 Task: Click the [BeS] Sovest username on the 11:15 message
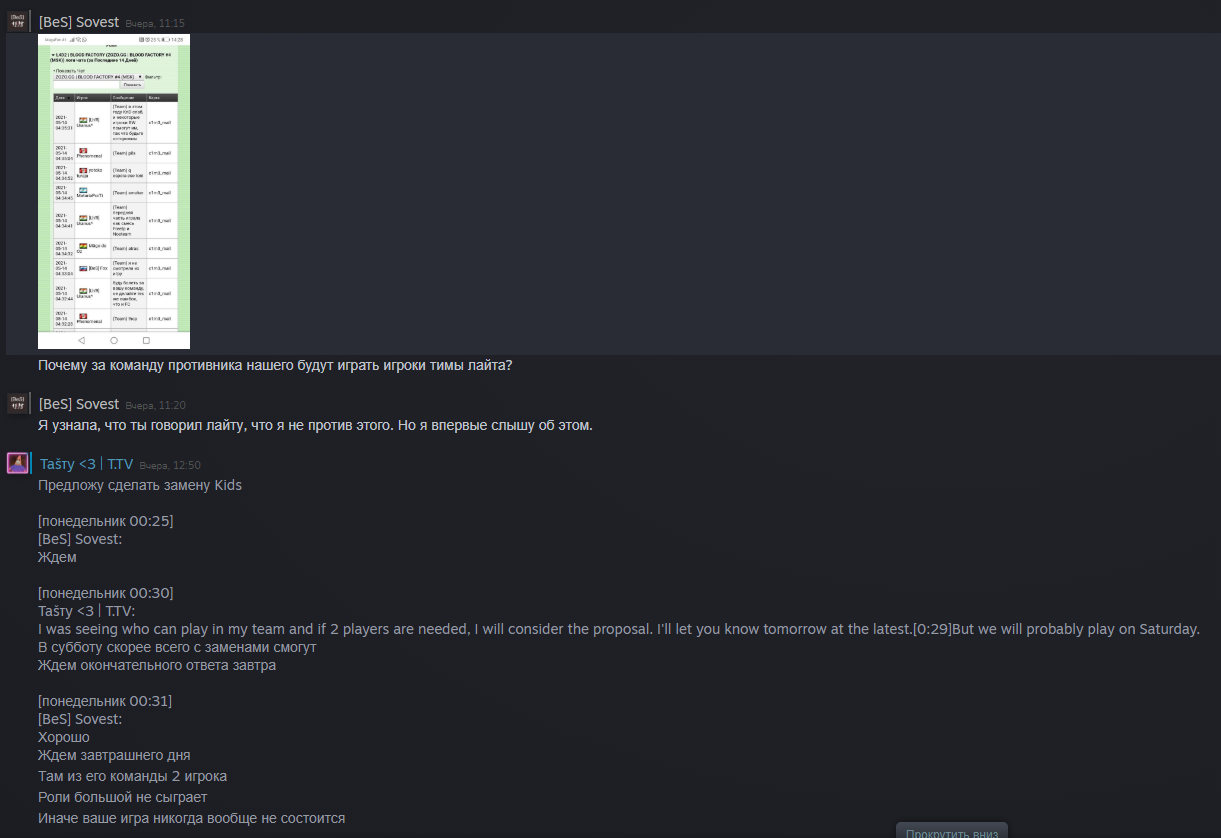(79, 22)
